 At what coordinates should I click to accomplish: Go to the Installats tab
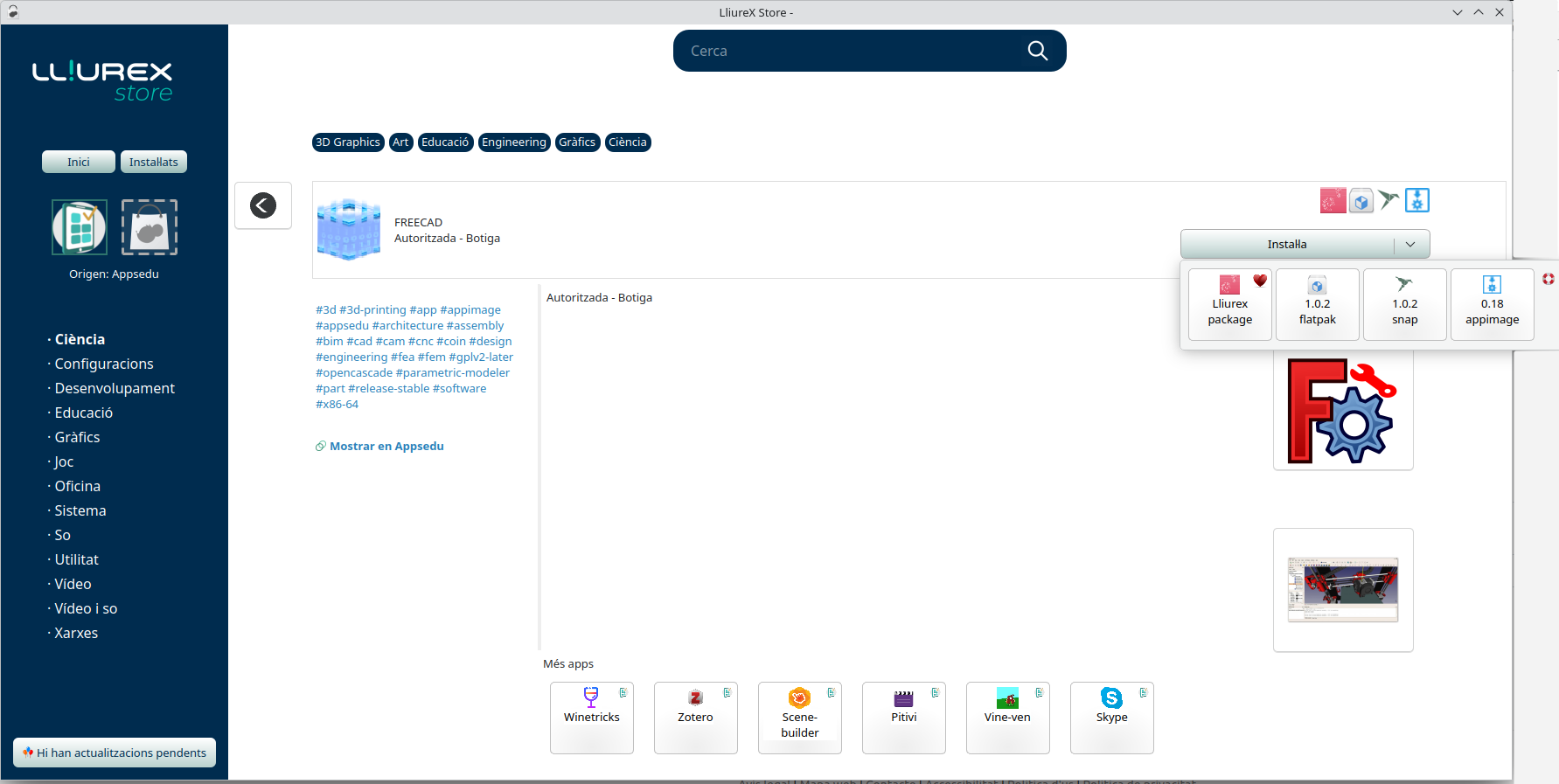click(154, 162)
